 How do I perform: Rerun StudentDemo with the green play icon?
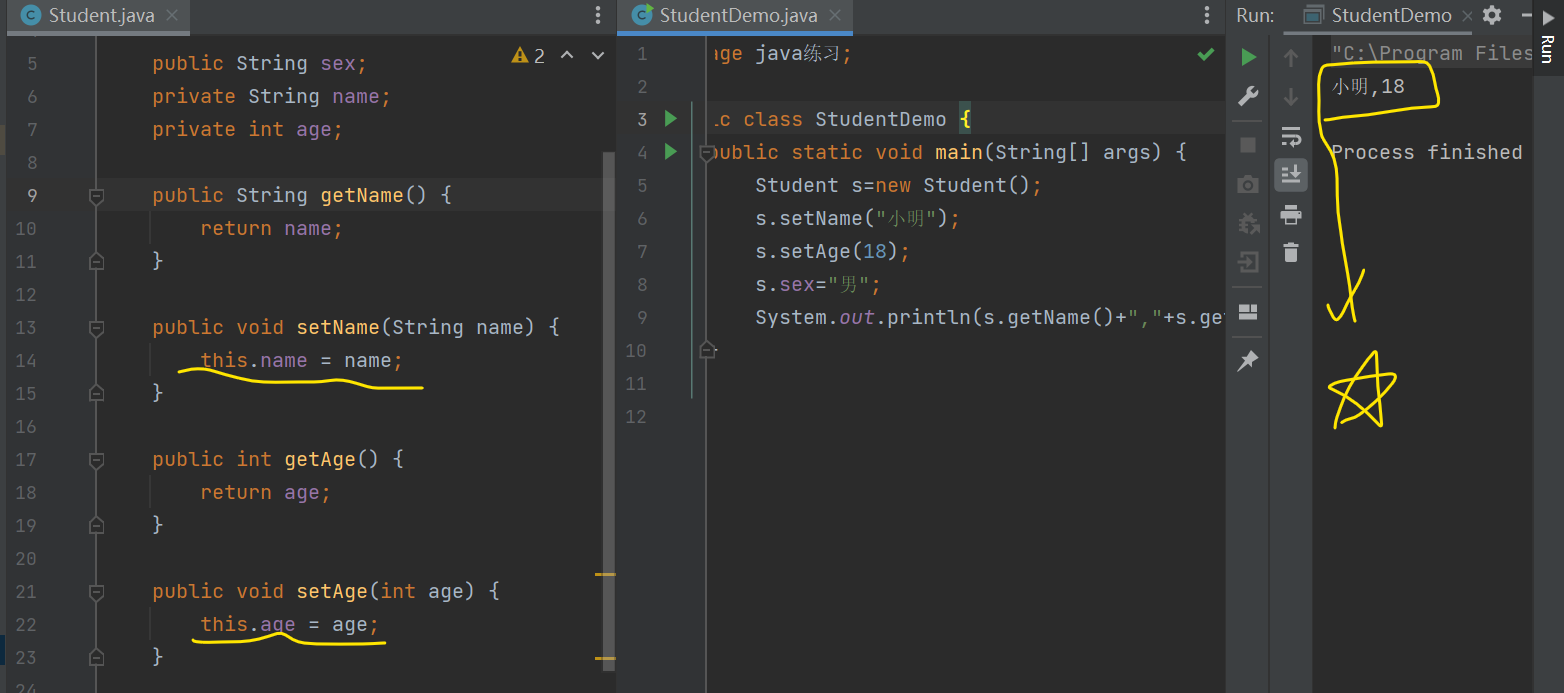coord(1248,58)
